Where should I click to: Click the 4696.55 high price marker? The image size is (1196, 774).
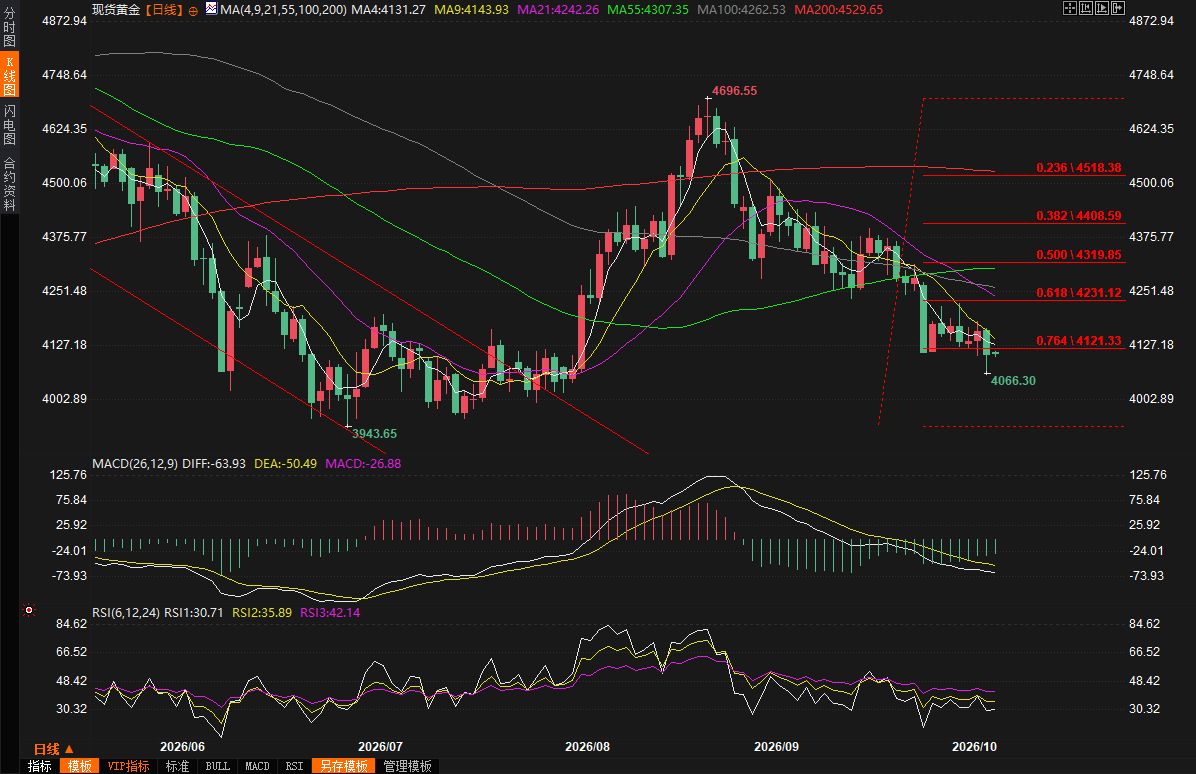[735, 91]
